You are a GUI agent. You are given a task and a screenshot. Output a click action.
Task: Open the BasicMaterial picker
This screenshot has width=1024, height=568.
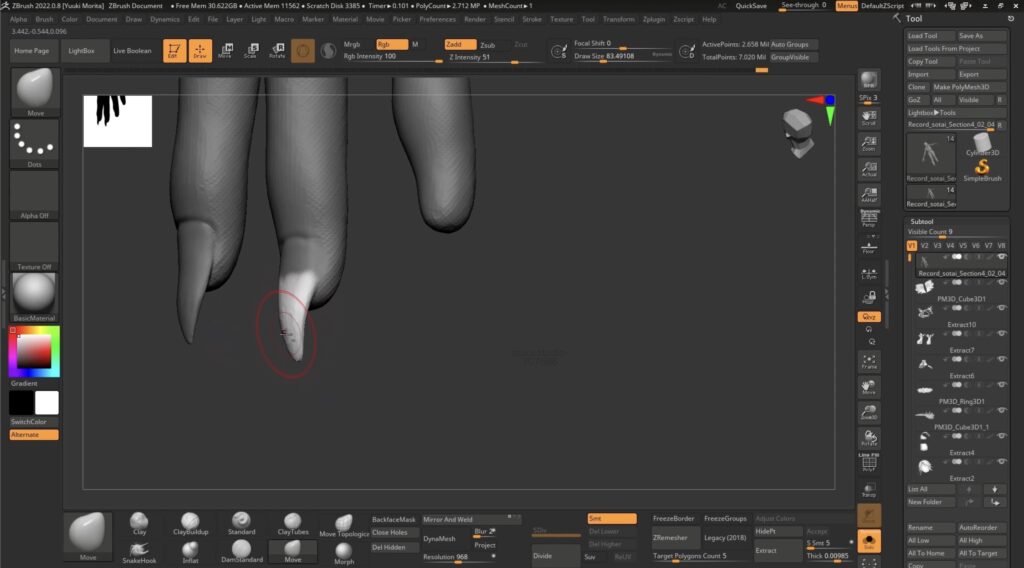pos(34,296)
